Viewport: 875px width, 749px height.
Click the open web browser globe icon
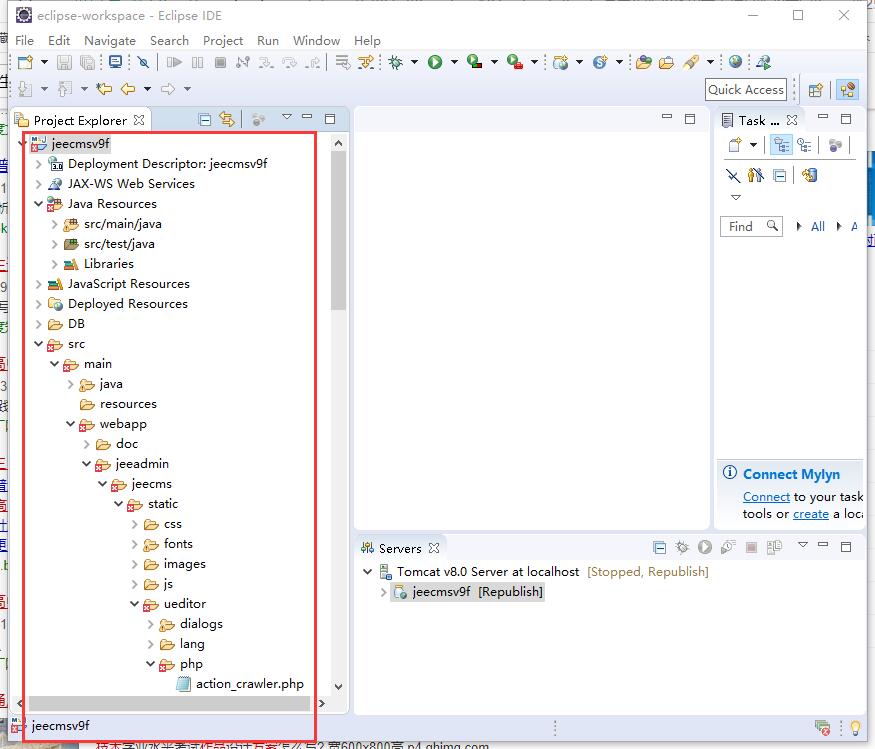pos(736,62)
